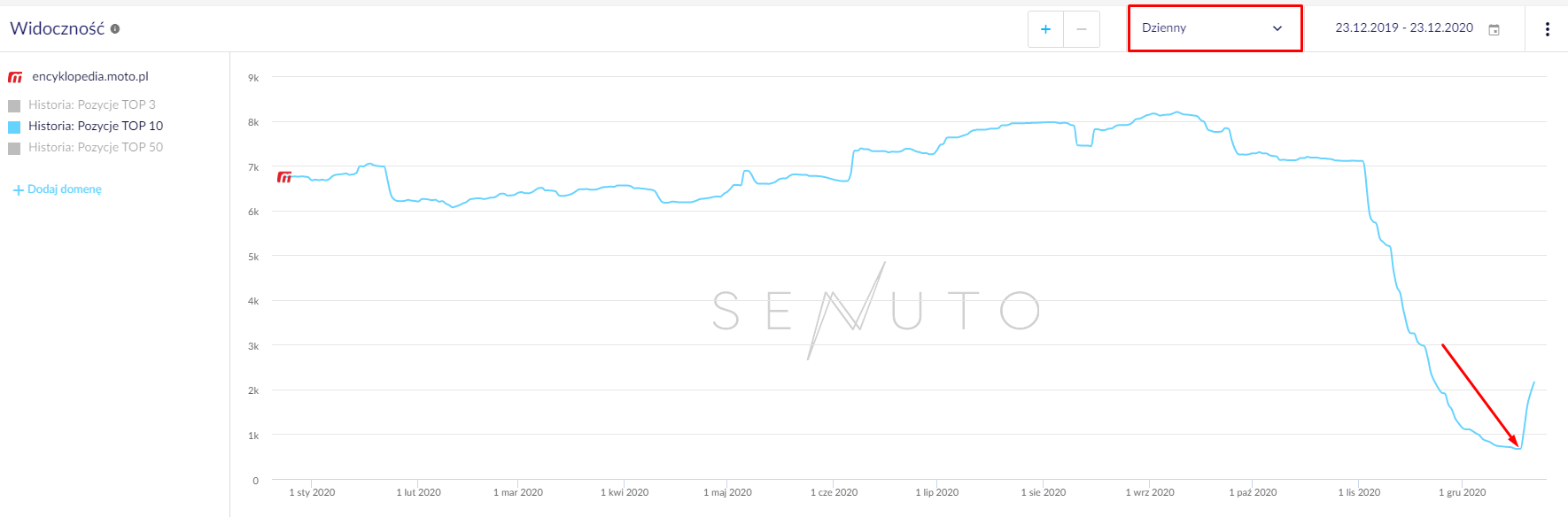Image resolution: width=1568 pixels, height=517 pixels.
Task: Open the calendar date picker icon
Action: 1494,29
